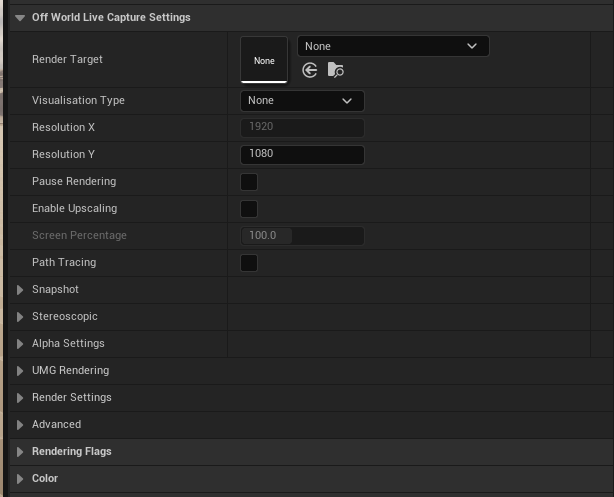
Task: Open the Render Target asset dropdown
Action: (393, 46)
